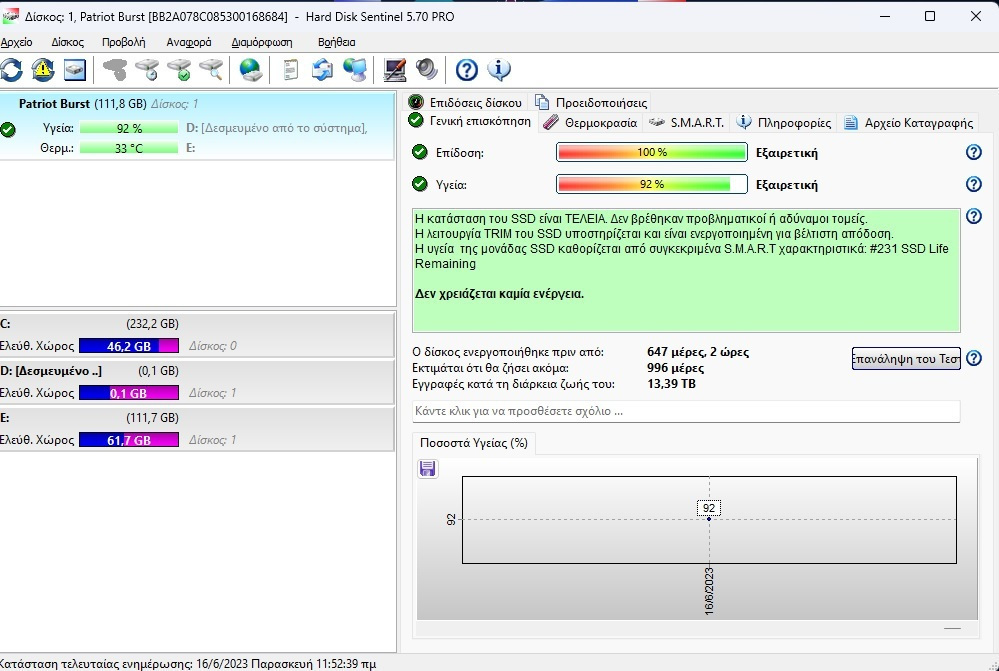Open the Βοήθεια menu
The width and height of the screenshot is (999, 671).
pos(336,42)
